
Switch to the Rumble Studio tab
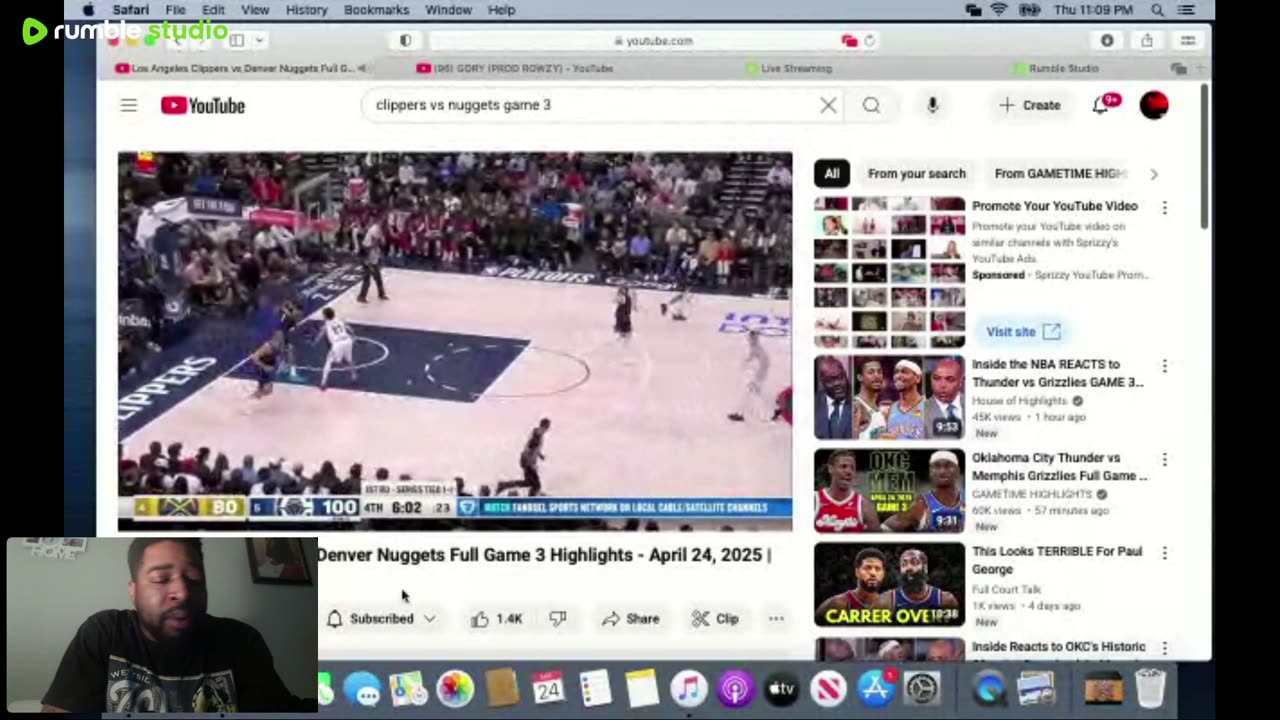coord(1055,68)
